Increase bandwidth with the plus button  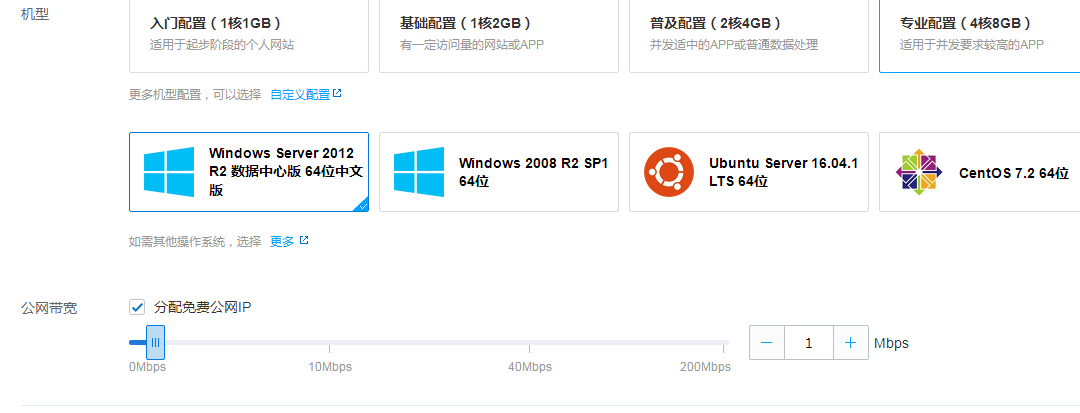click(850, 343)
